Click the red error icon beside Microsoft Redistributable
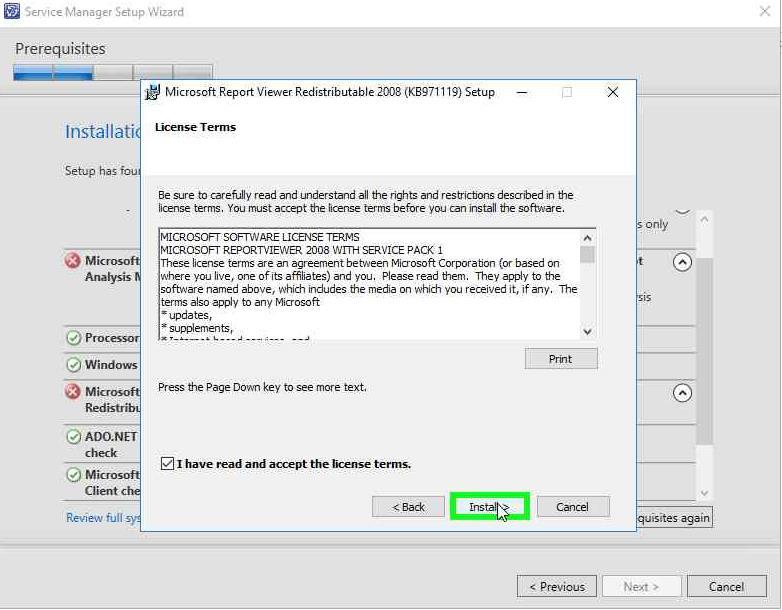 [x=73, y=391]
